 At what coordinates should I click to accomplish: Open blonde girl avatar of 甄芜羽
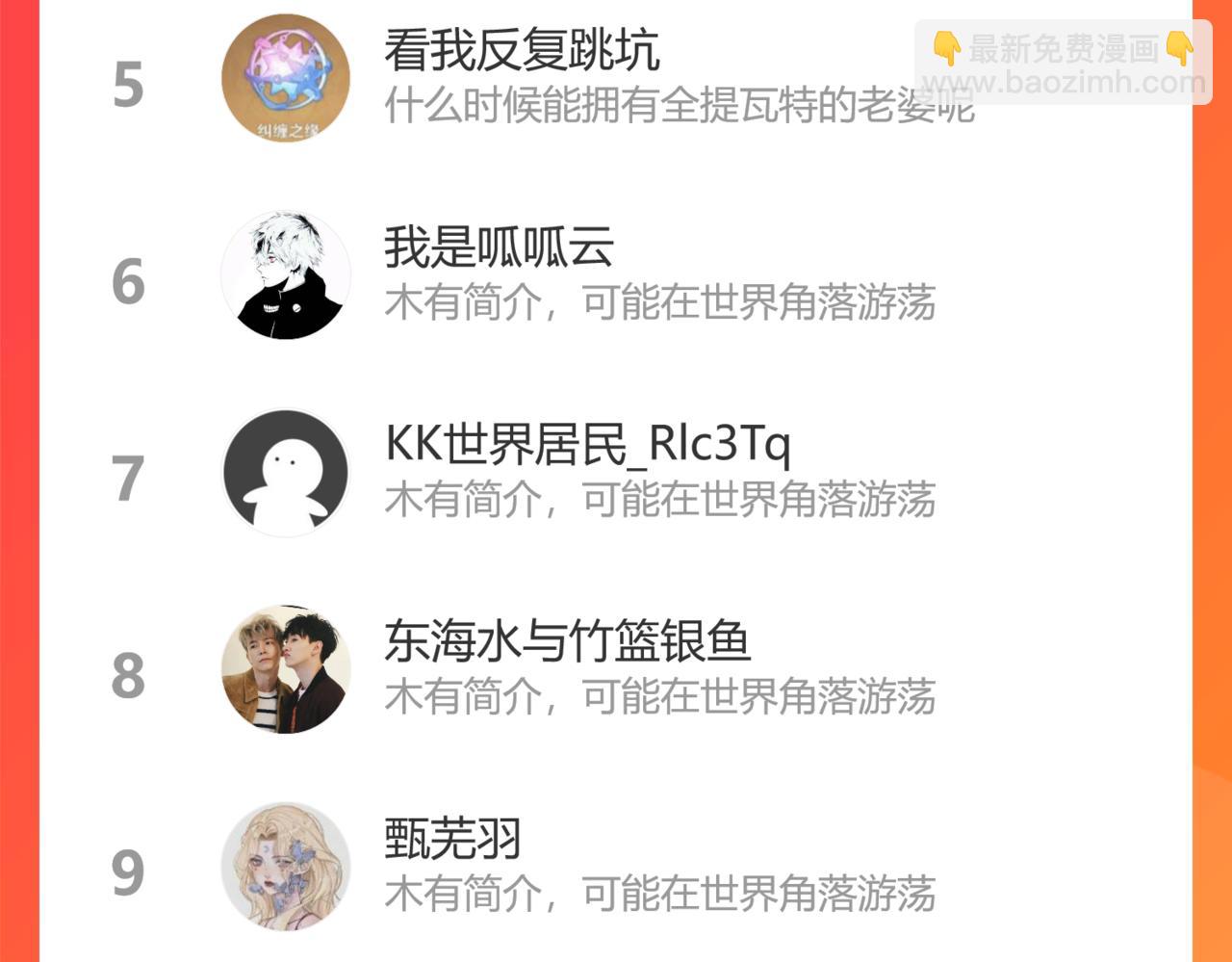286,867
